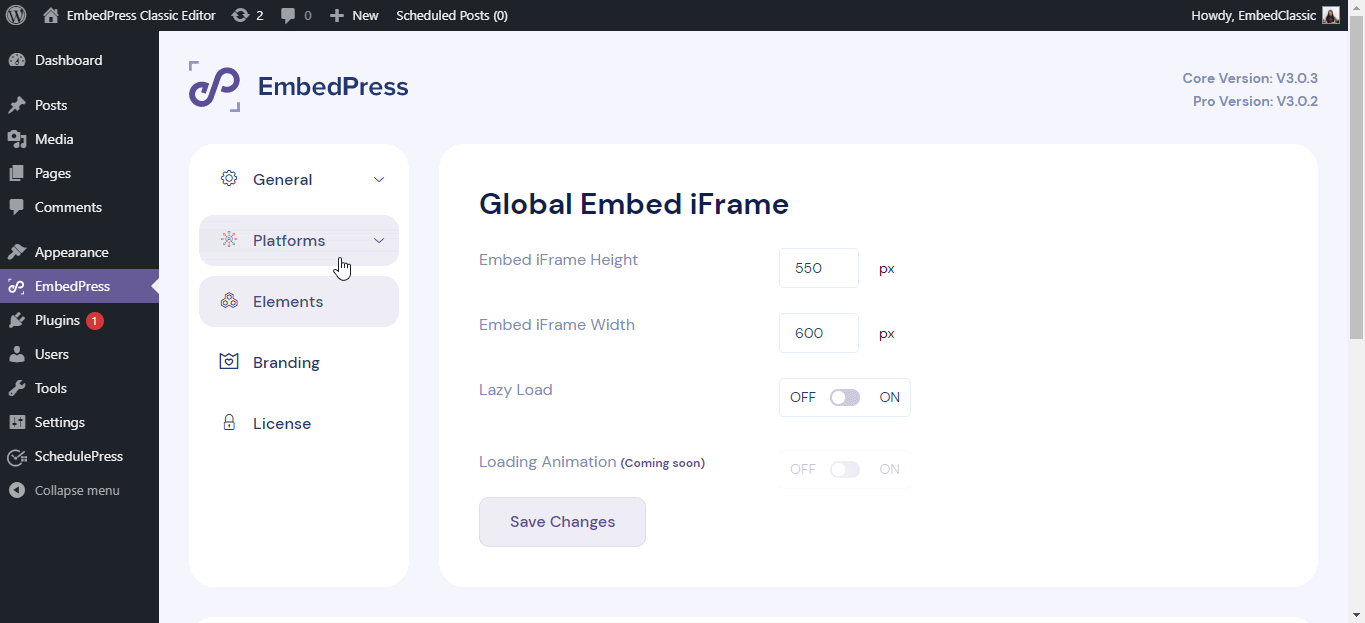Viewport: 1365px width, 623px height.
Task: Click the Appearance brush icon
Action: [x=17, y=252]
